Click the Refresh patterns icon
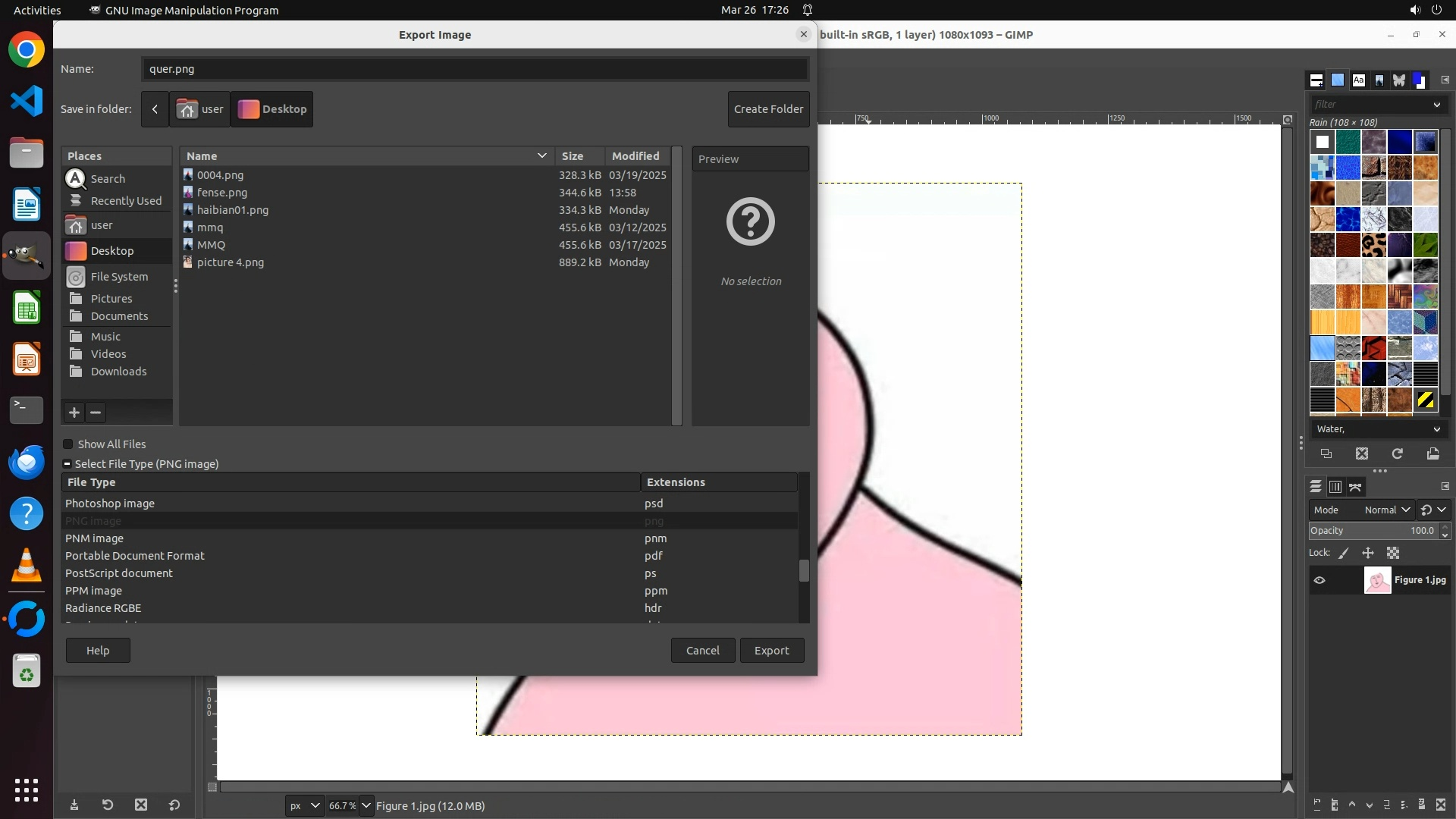 1398,453
